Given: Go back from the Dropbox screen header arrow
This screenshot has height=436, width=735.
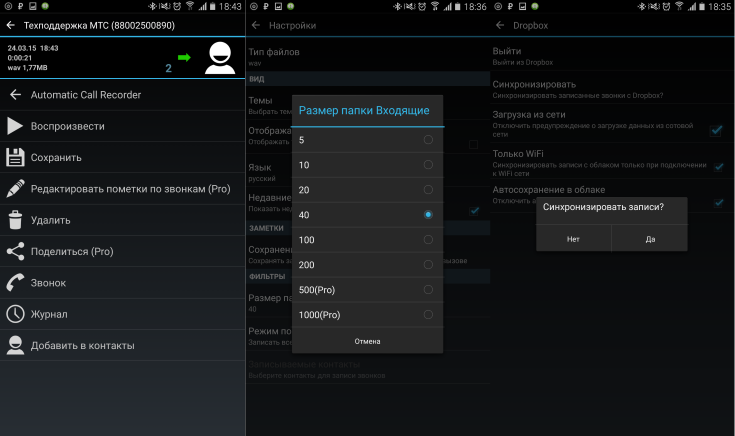Looking at the screenshot, I should (500, 25).
